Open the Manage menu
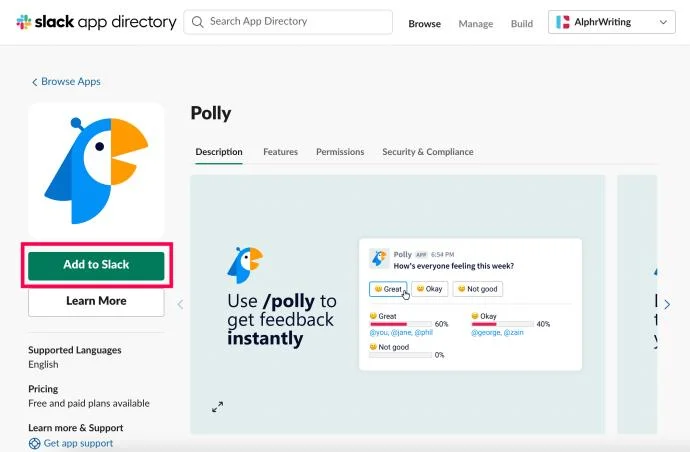The height and width of the screenshot is (452, 690). point(476,24)
